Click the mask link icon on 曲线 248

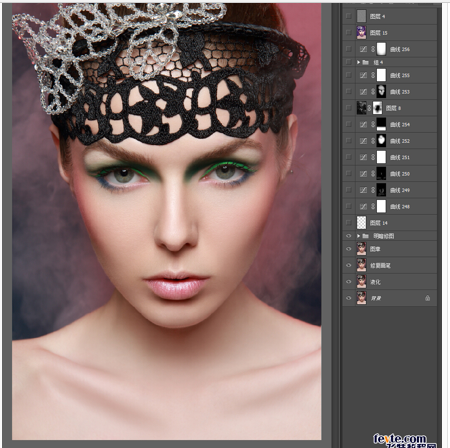pos(373,206)
